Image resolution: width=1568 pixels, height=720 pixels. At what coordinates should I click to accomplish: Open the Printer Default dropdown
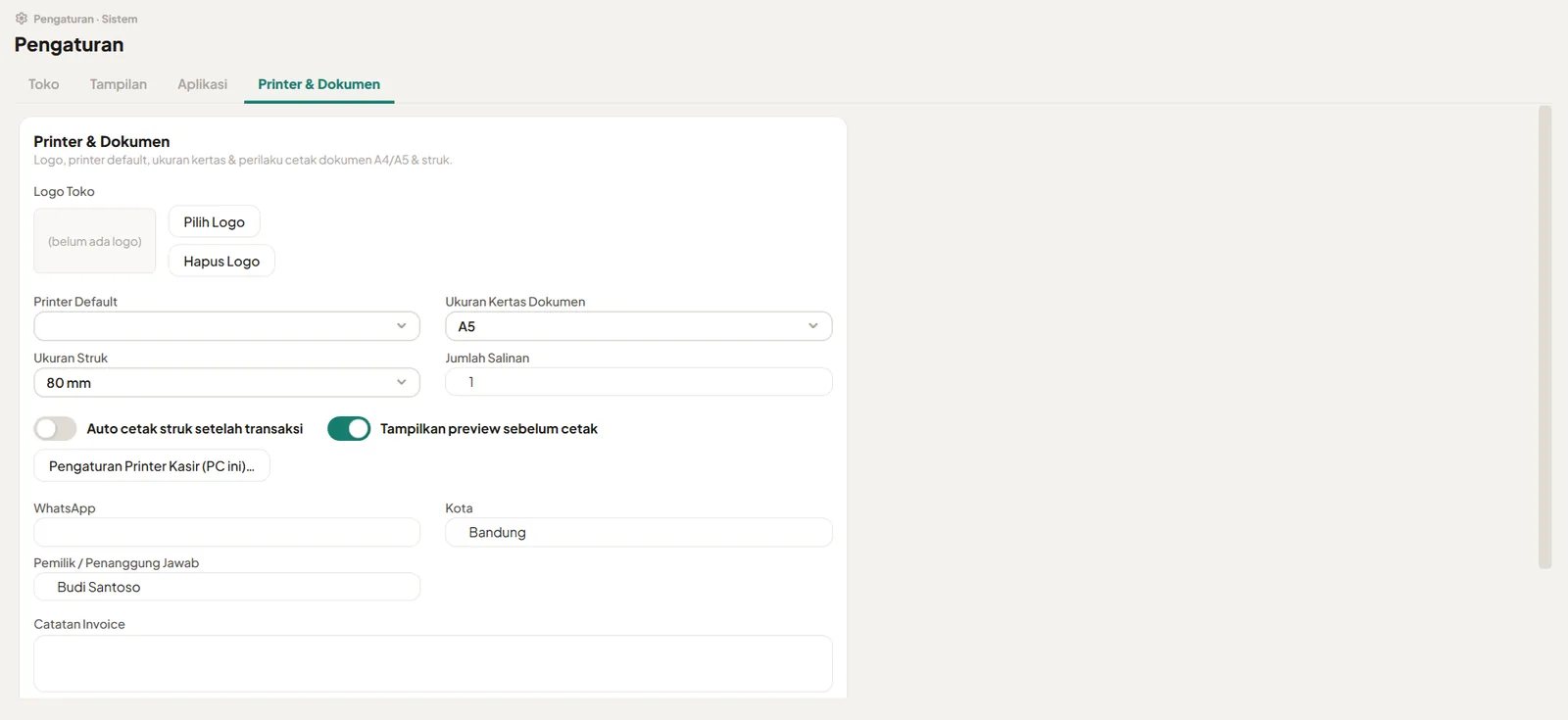(x=227, y=326)
